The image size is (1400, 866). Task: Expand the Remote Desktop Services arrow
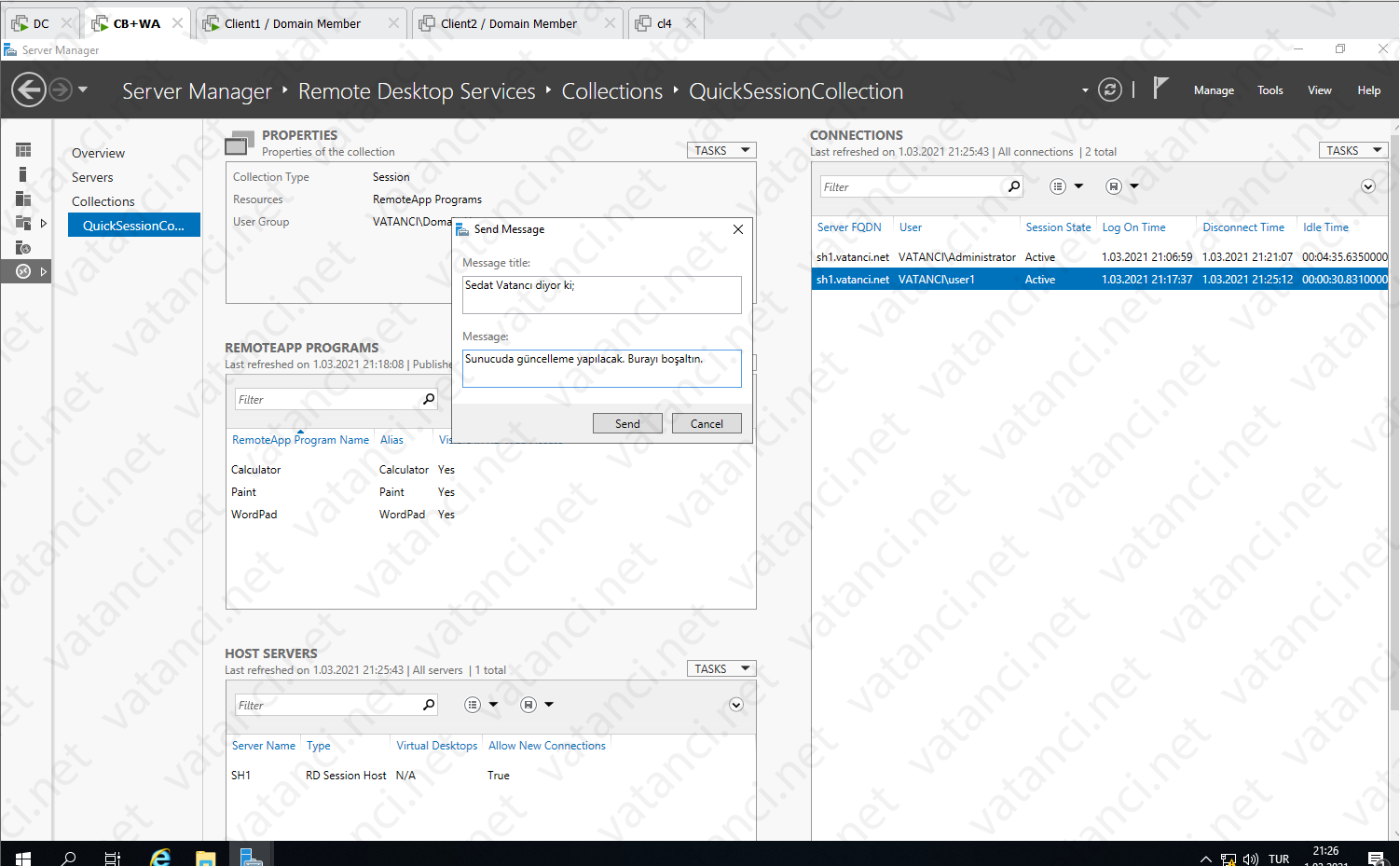coord(43,271)
